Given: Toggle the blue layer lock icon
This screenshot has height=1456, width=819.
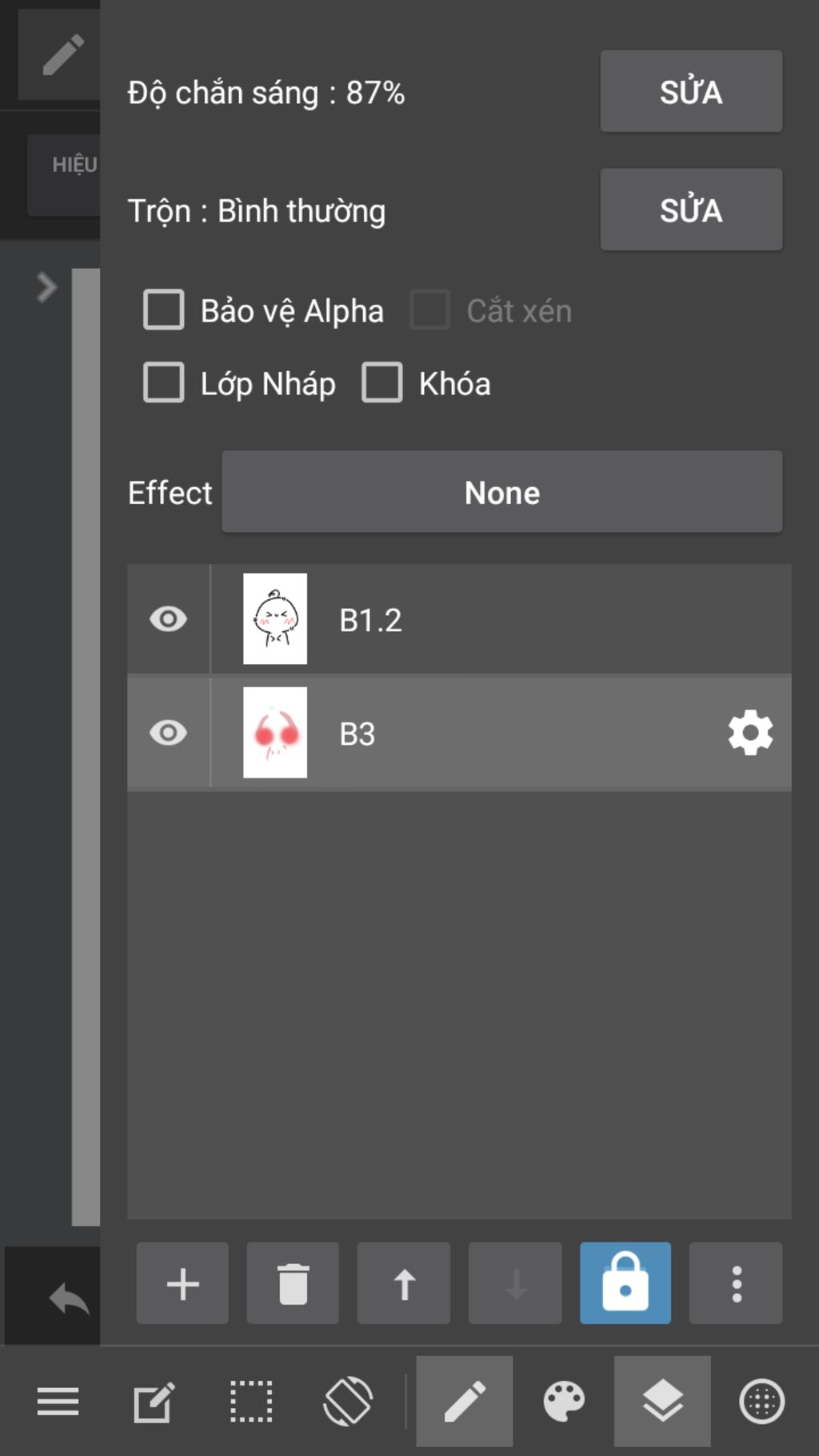Looking at the screenshot, I should (625, 1283).
